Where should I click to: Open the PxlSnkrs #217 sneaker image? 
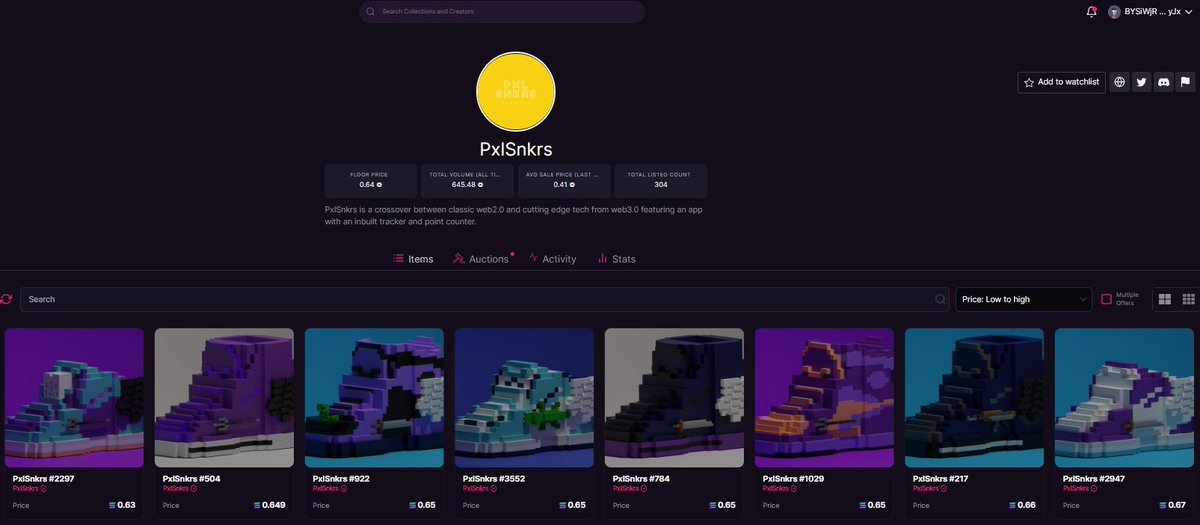[x=974, y=397]
